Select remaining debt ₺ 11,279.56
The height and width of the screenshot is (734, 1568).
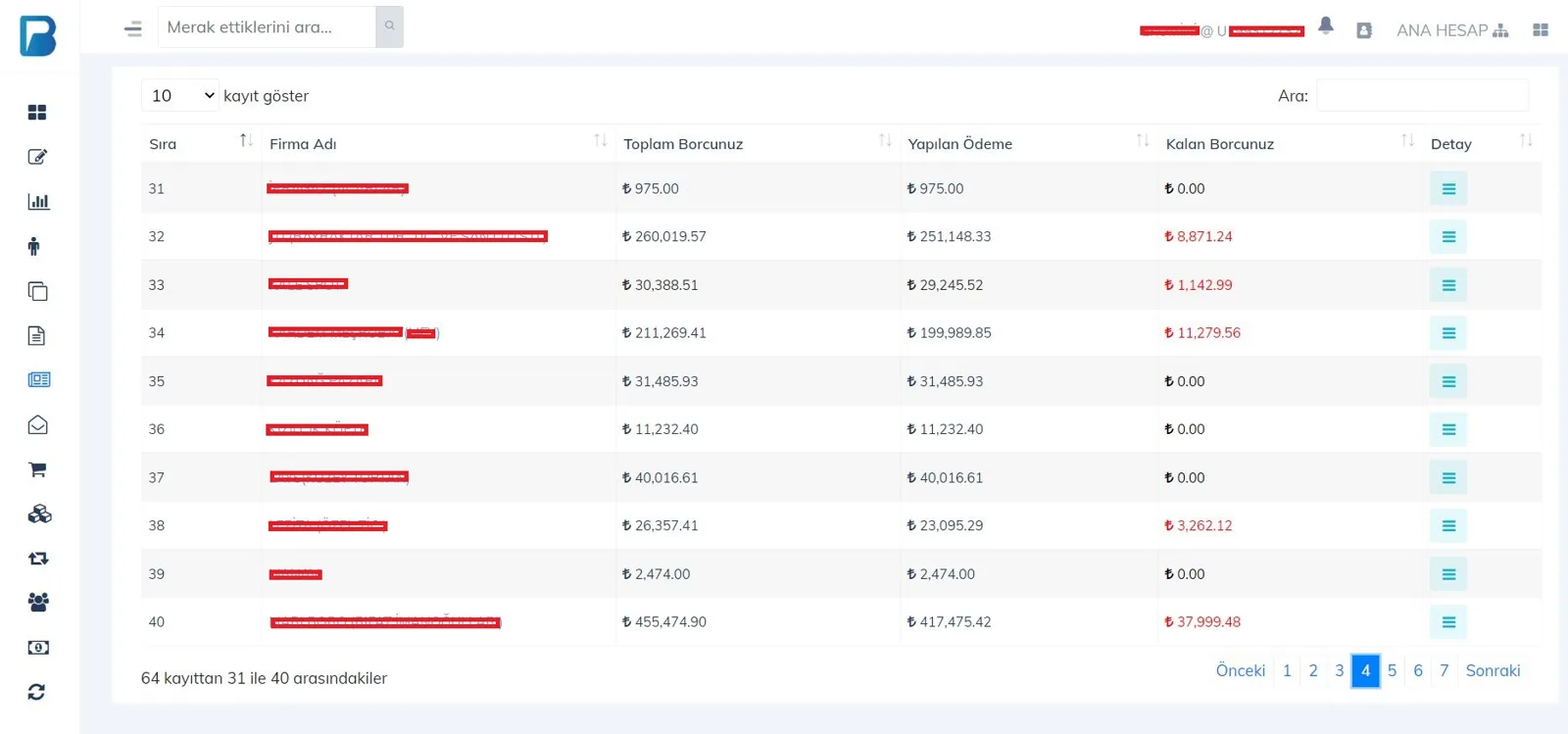click(1202, 332)
